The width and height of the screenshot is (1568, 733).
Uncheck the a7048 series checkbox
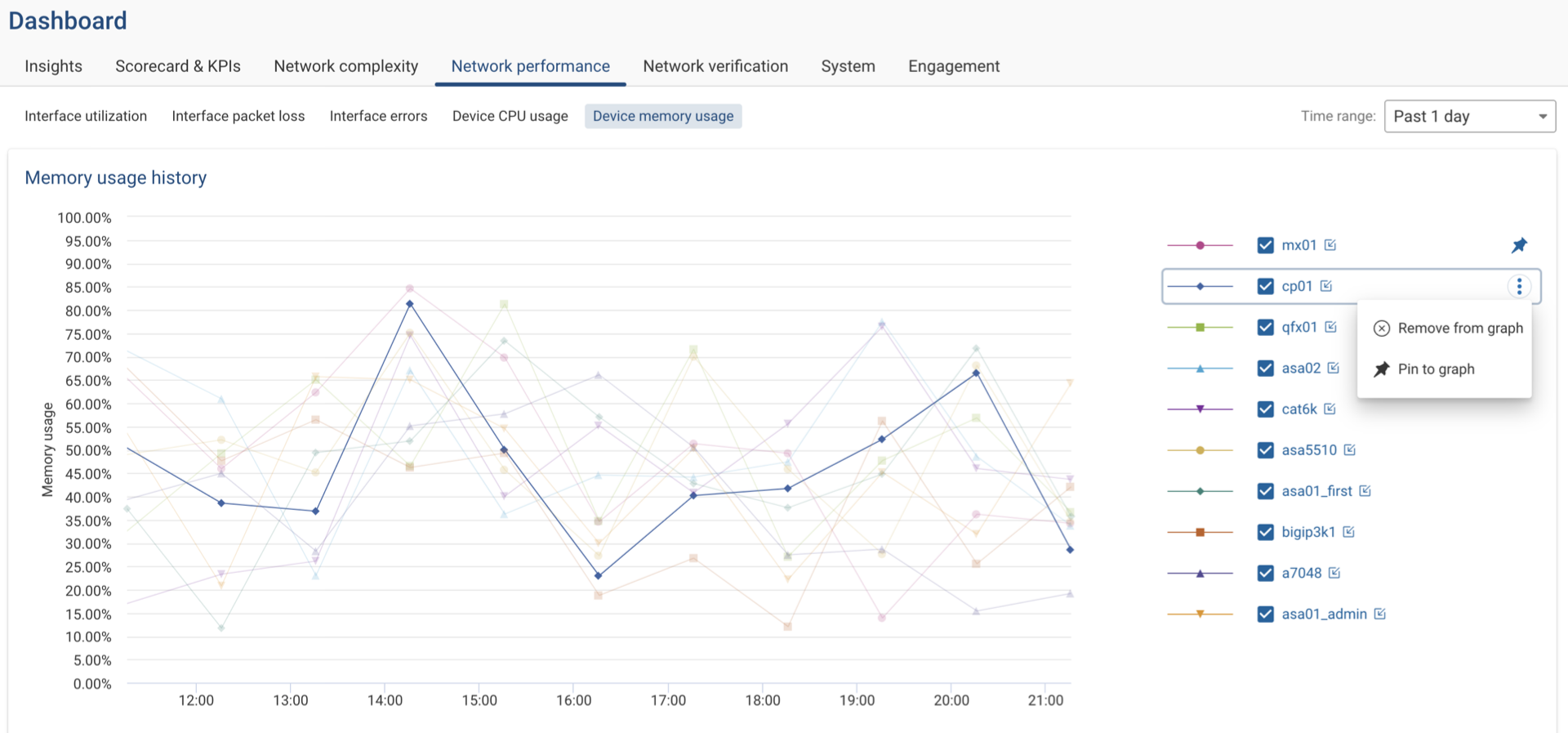(x=1266, y=573)
